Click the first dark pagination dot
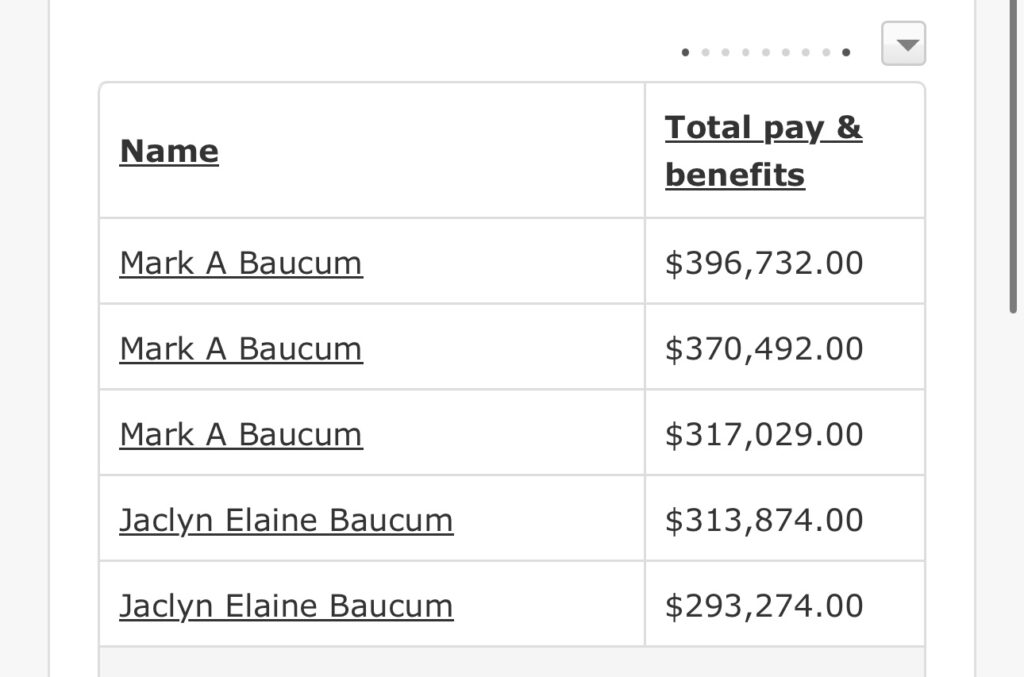Viewport: 1024px width, 677px height. point(685,52)
